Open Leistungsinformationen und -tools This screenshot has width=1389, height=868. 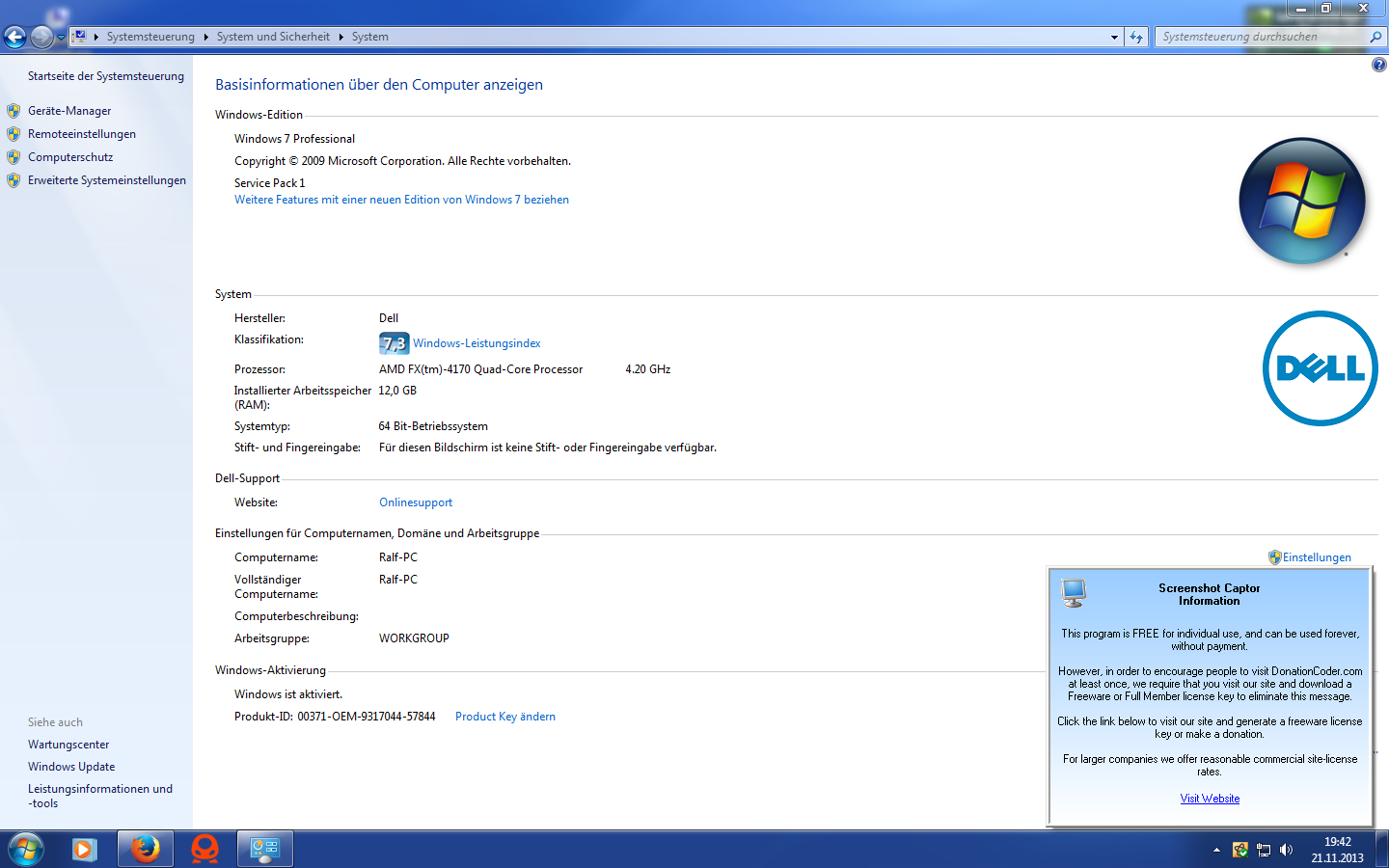pyautogui.click(x=100, y=796)
